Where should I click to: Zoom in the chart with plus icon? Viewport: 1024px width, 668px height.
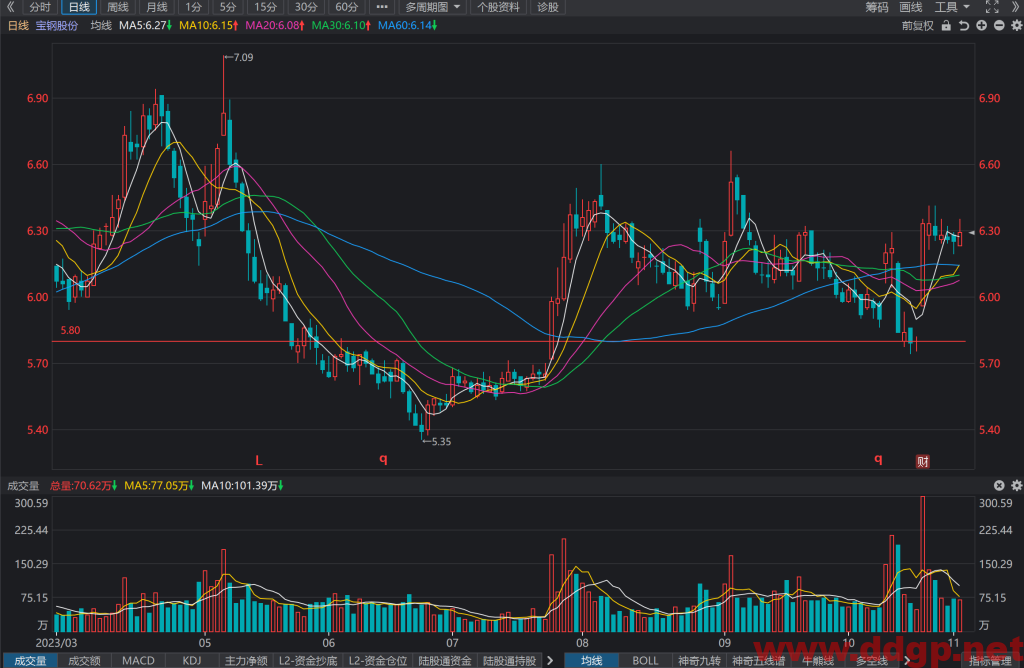point(982,25)
